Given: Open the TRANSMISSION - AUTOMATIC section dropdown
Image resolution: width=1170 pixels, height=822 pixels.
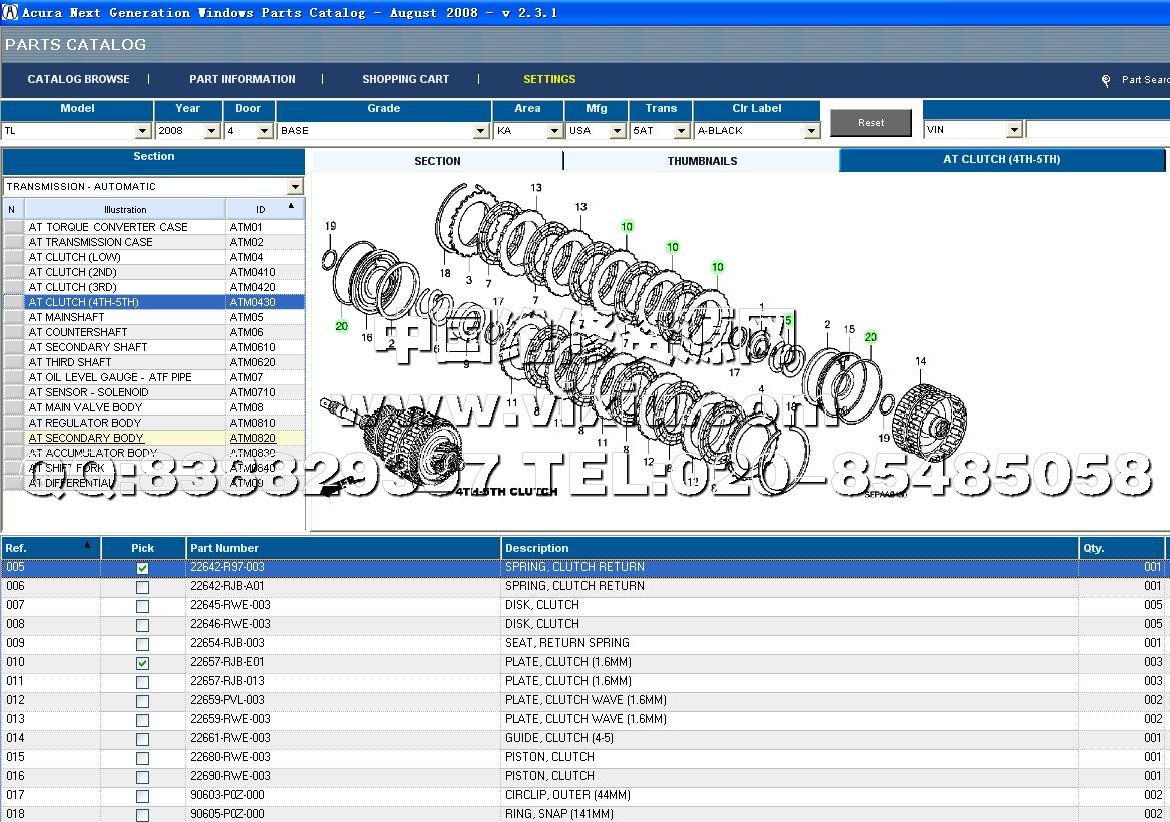Looking at the screenshot, I should coord(294,187).
